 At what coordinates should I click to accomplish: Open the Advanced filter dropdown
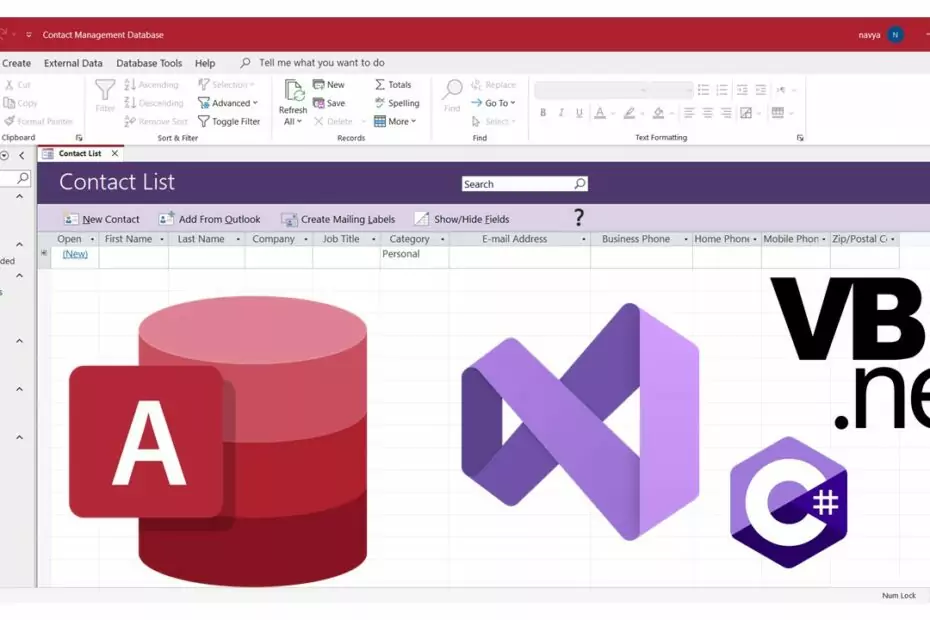click(228, 103)
